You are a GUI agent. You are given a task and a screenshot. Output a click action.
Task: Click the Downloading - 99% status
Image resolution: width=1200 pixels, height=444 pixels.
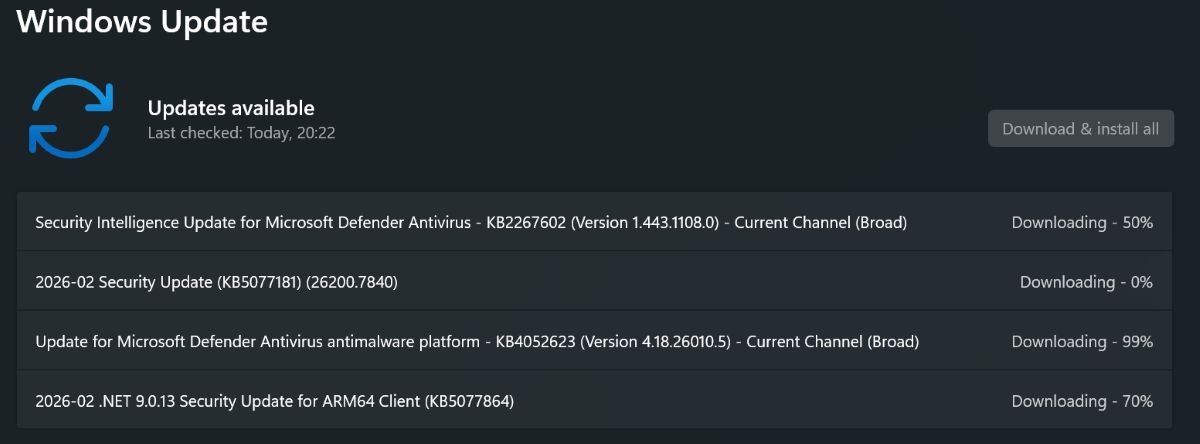click(x=1082, y=342)
